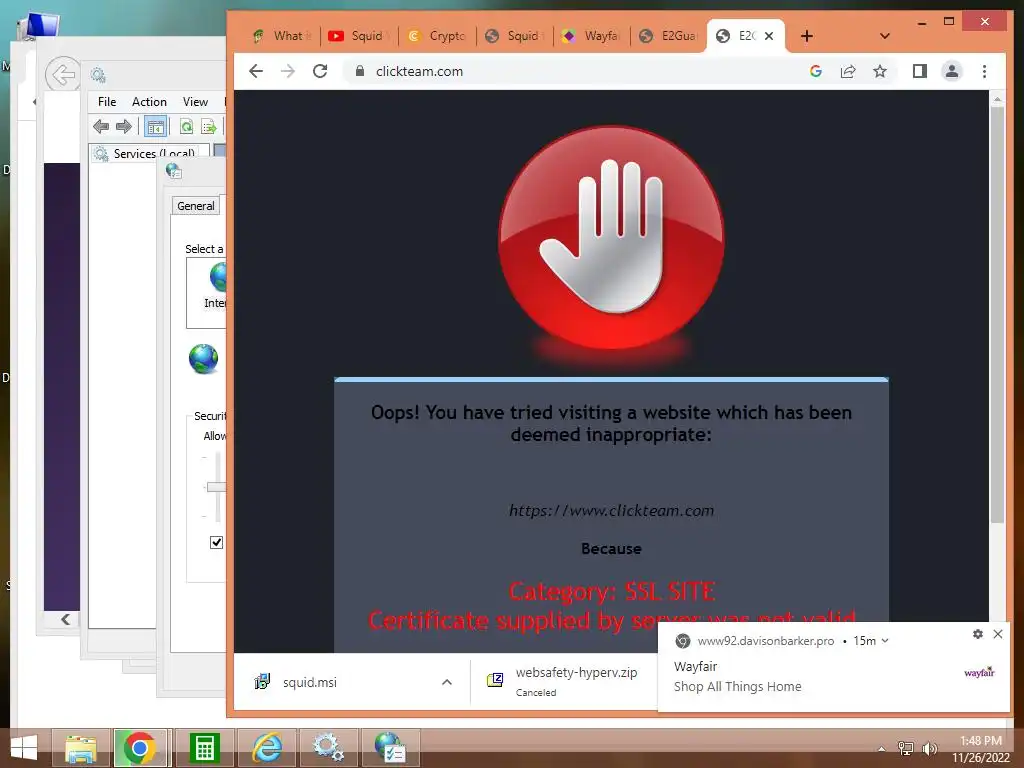Viewport: 1024px width, 768px height.
Task: Open Chrome three-dot menu
Action: point(984,71)
